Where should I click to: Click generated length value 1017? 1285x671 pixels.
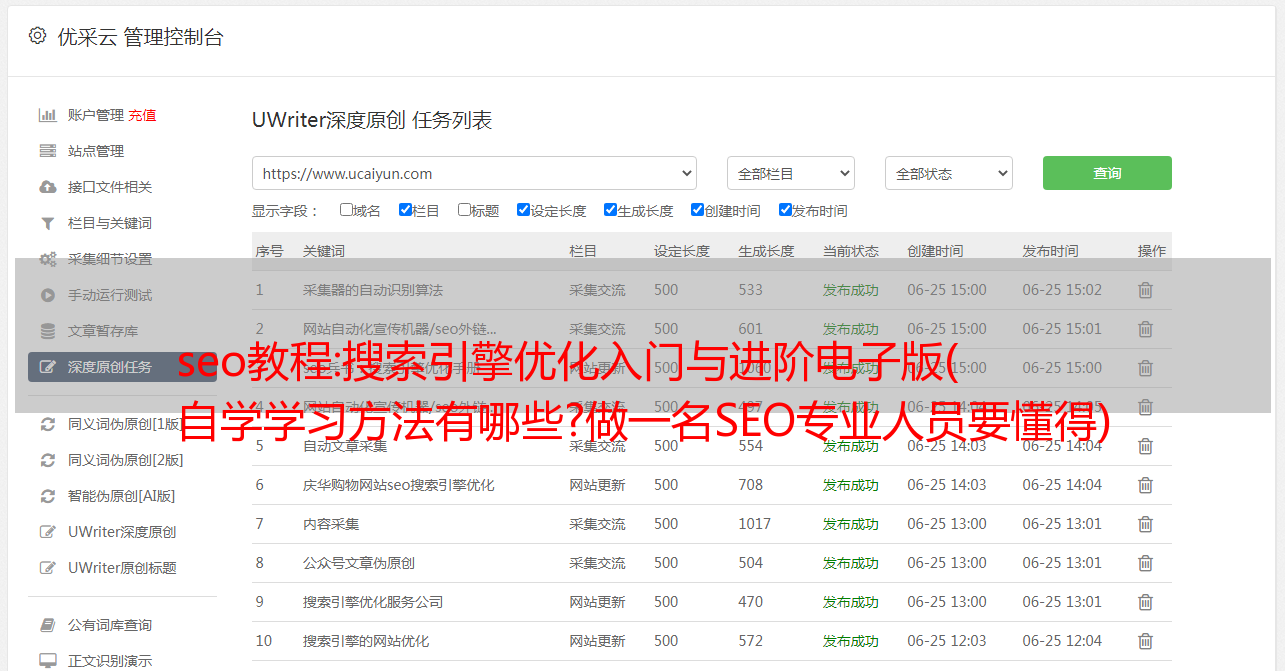[x=755, y=524]
